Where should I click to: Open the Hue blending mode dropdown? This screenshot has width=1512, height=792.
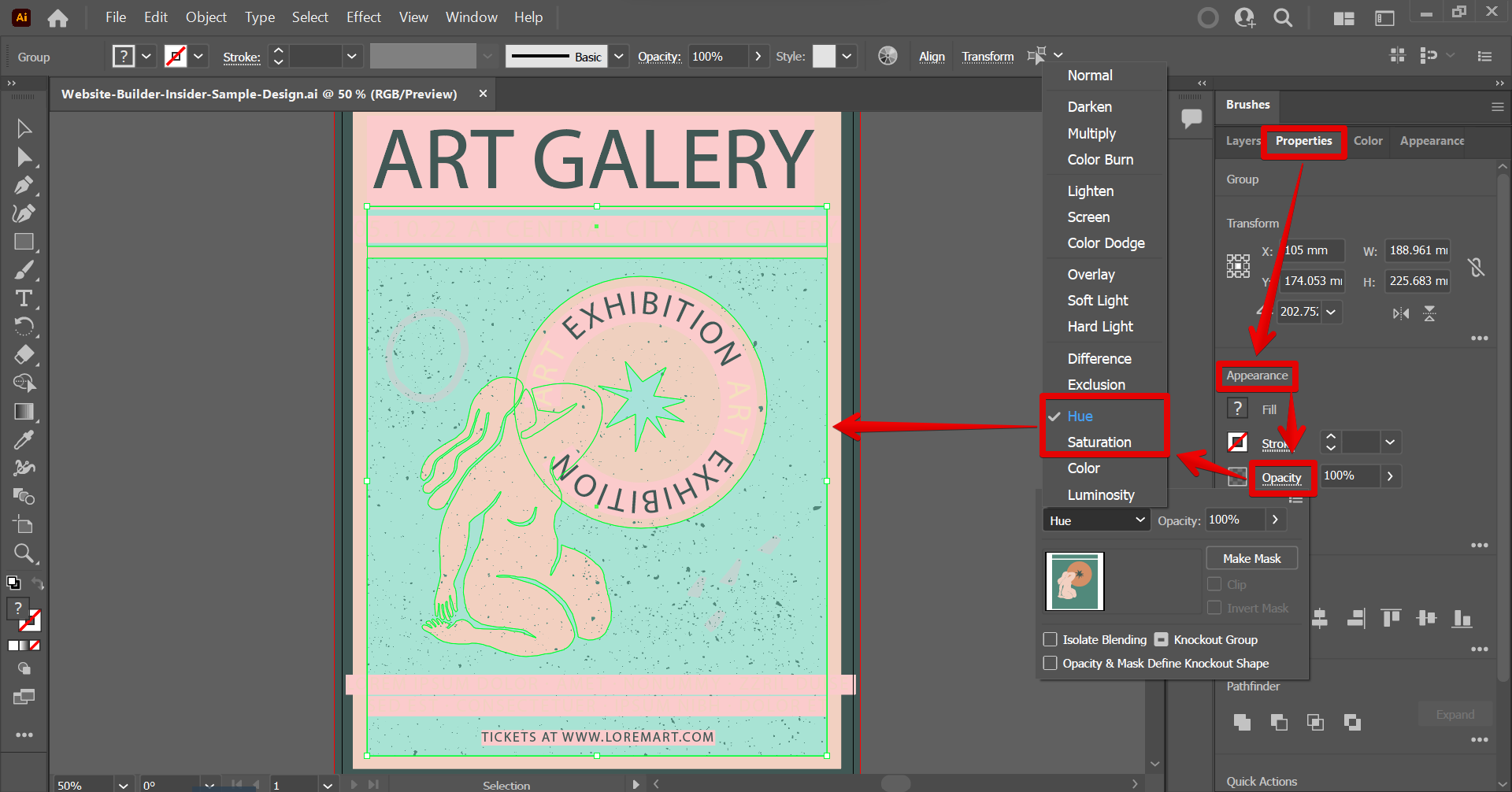pyautogui.click(x=1095, y=520)
